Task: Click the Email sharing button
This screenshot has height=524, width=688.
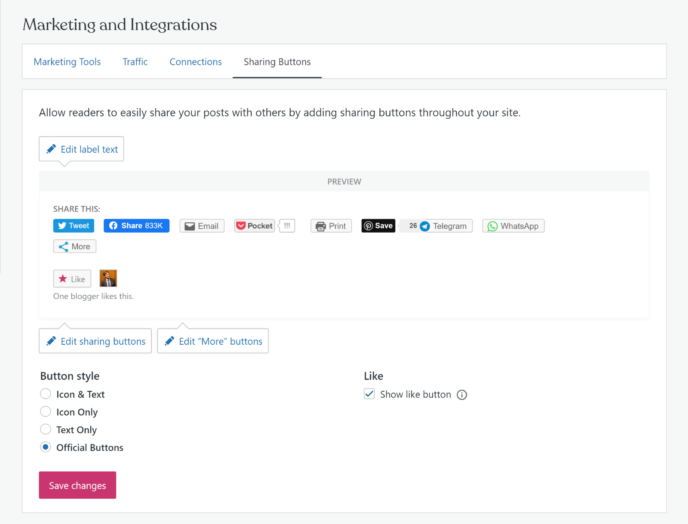Action: pyautogui.click(x=202, y=226)
